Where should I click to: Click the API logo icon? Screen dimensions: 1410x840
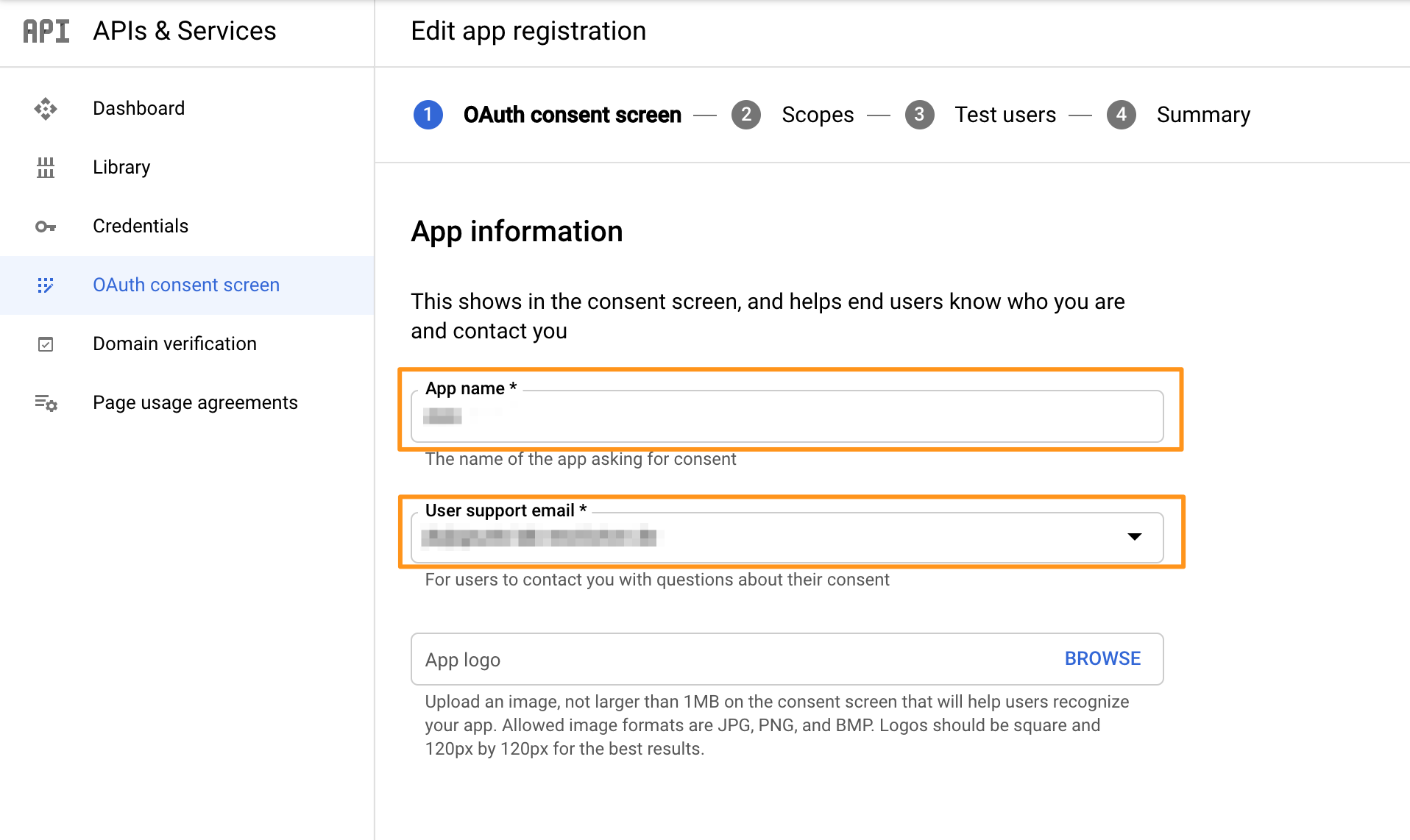point(46,31)
